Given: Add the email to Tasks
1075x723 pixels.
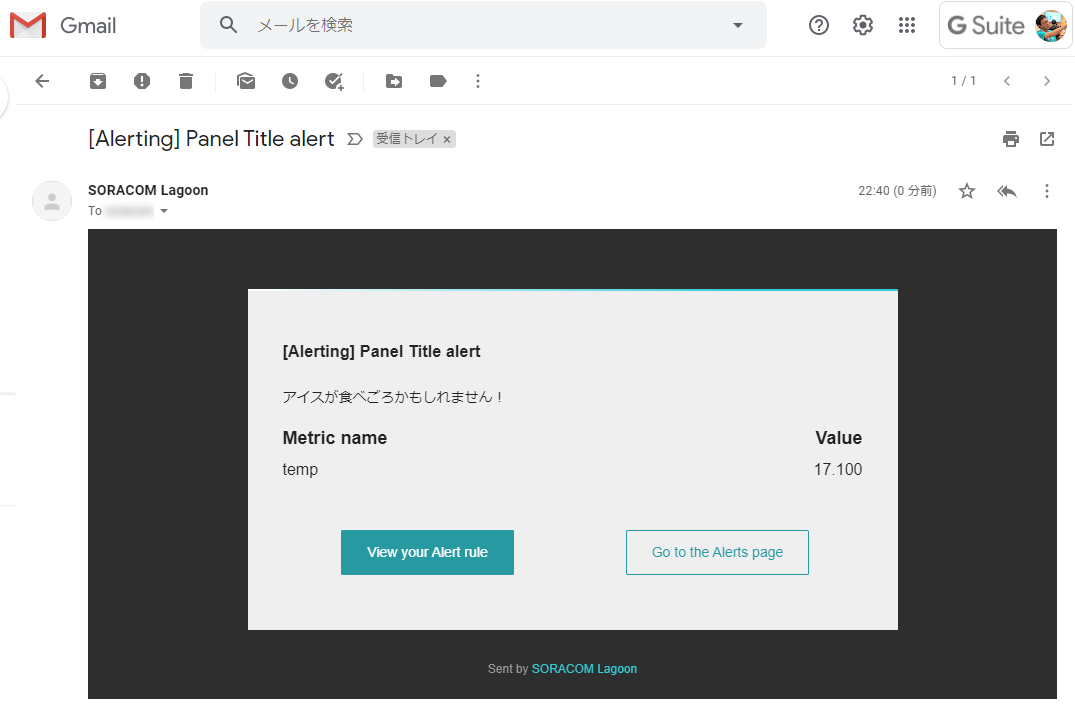Looking at the screenshot, I should (334, 81).
